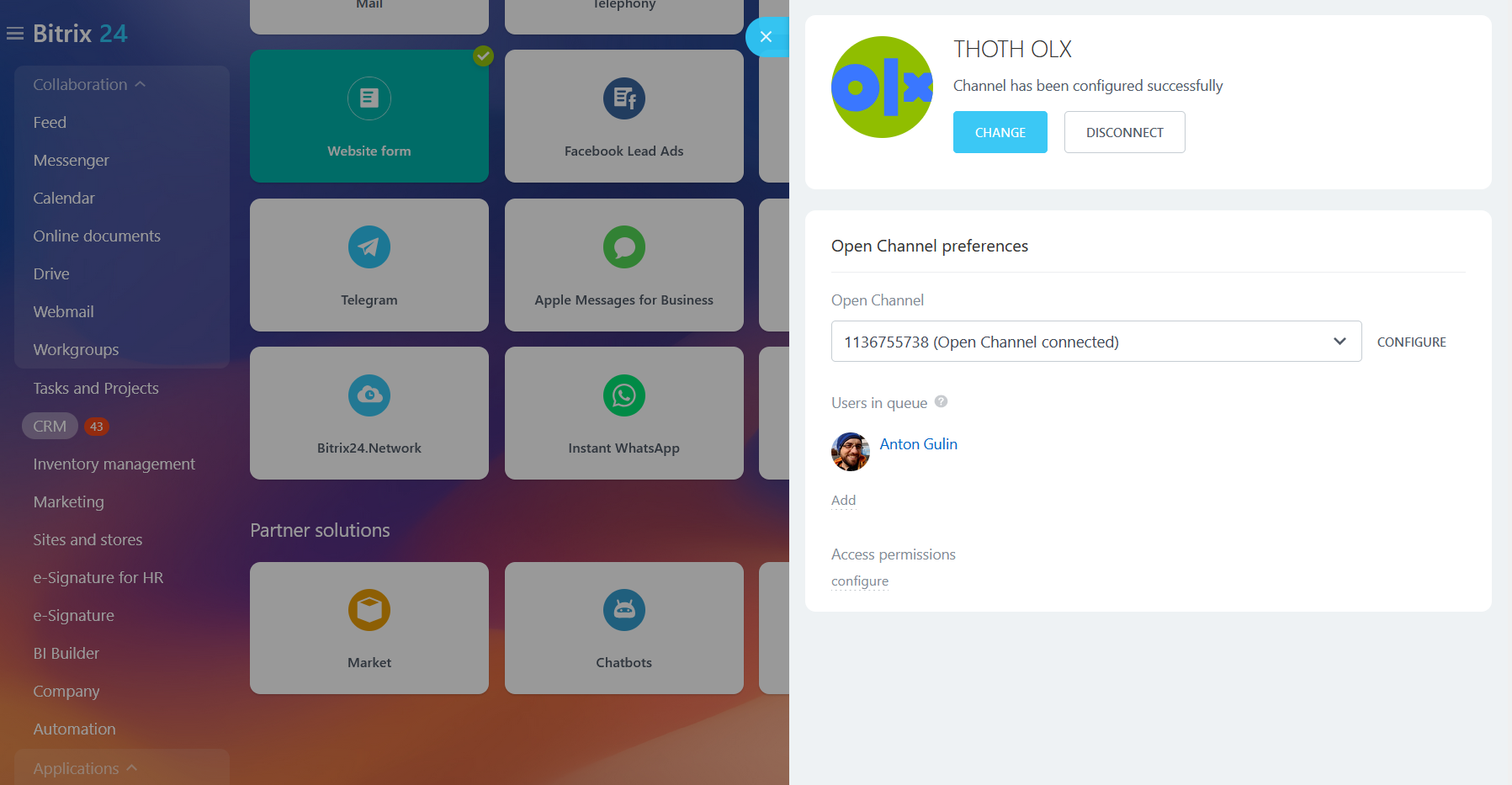Open the Mail card
1512x785 pixels.
point(369,17)
